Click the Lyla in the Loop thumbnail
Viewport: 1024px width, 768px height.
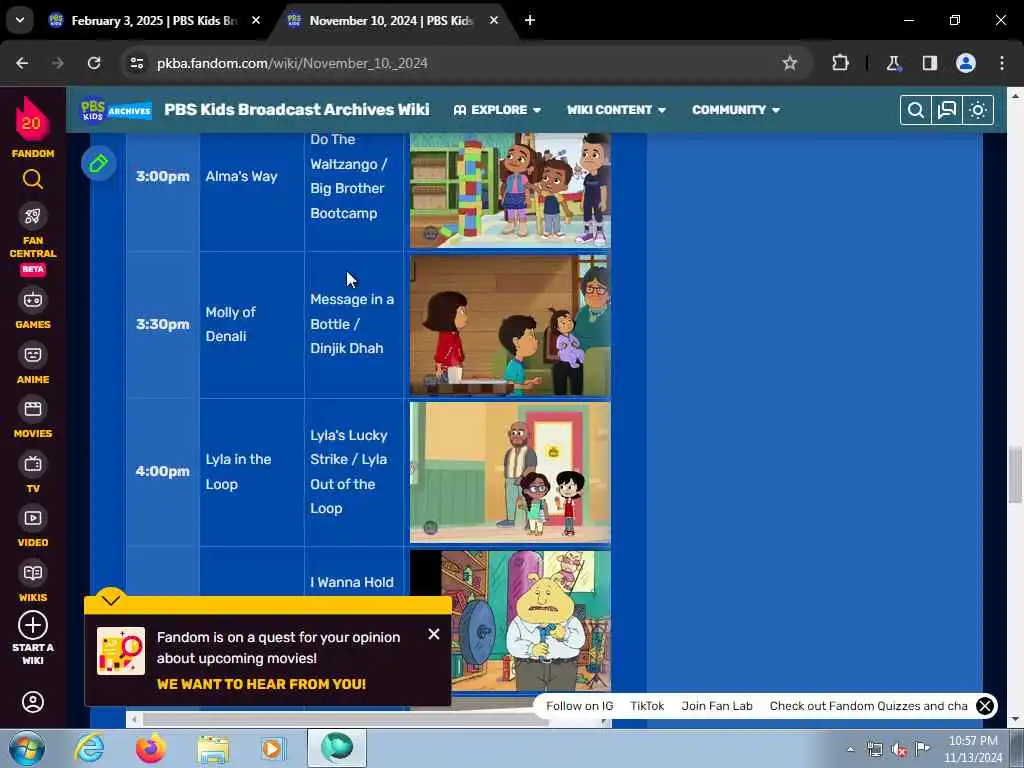point(509,472)
